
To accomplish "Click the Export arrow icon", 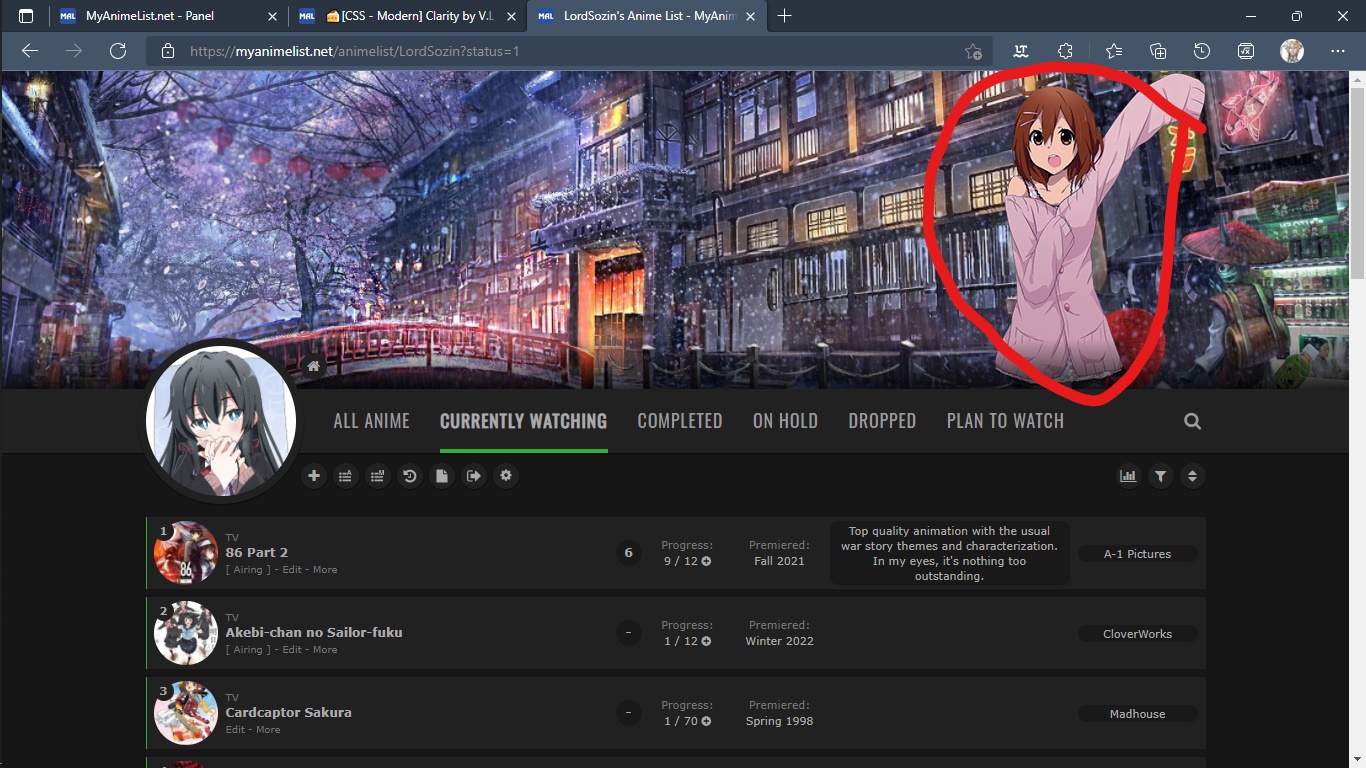I will (x=474, y=476).
